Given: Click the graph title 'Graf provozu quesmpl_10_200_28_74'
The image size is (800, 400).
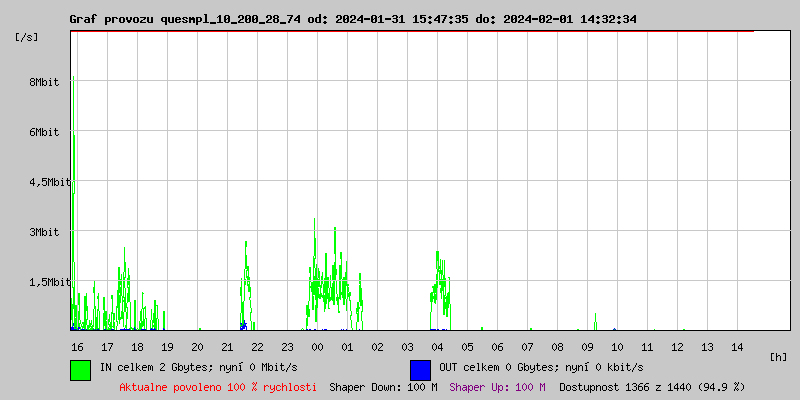Looking at the screenshot, I should (x=192, y=19).
